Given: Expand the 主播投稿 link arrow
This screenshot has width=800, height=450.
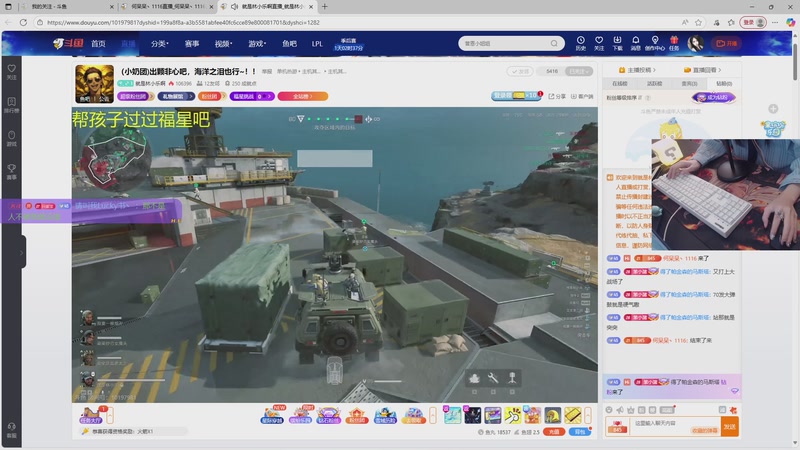Looking at the screenshot, I should [x=654, y=70].
